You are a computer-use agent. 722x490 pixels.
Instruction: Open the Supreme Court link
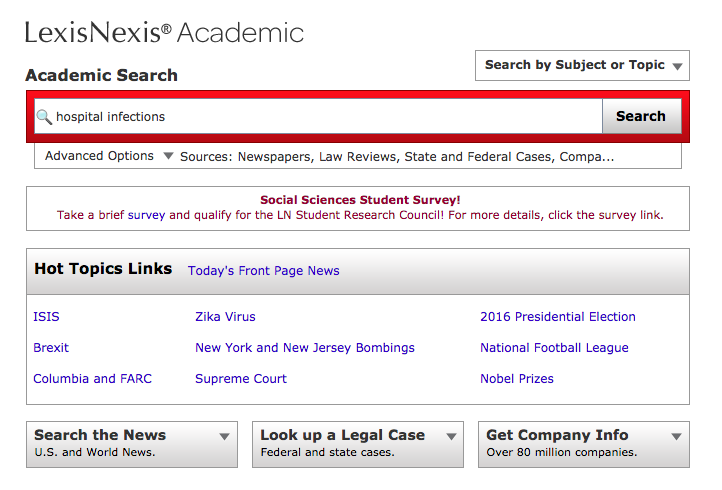click(x=241, y=379)
